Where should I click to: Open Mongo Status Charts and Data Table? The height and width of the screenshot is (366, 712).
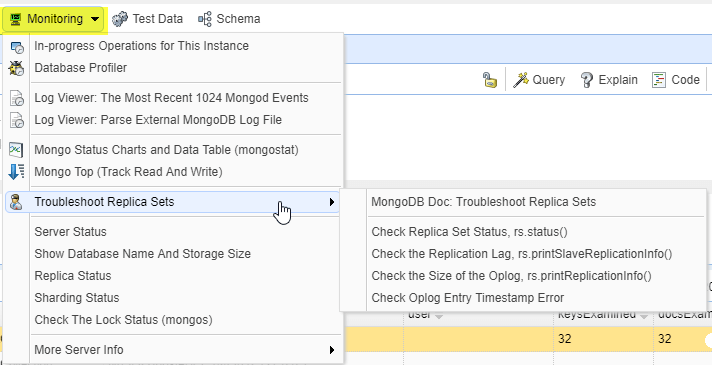click(x=173, y=150)
